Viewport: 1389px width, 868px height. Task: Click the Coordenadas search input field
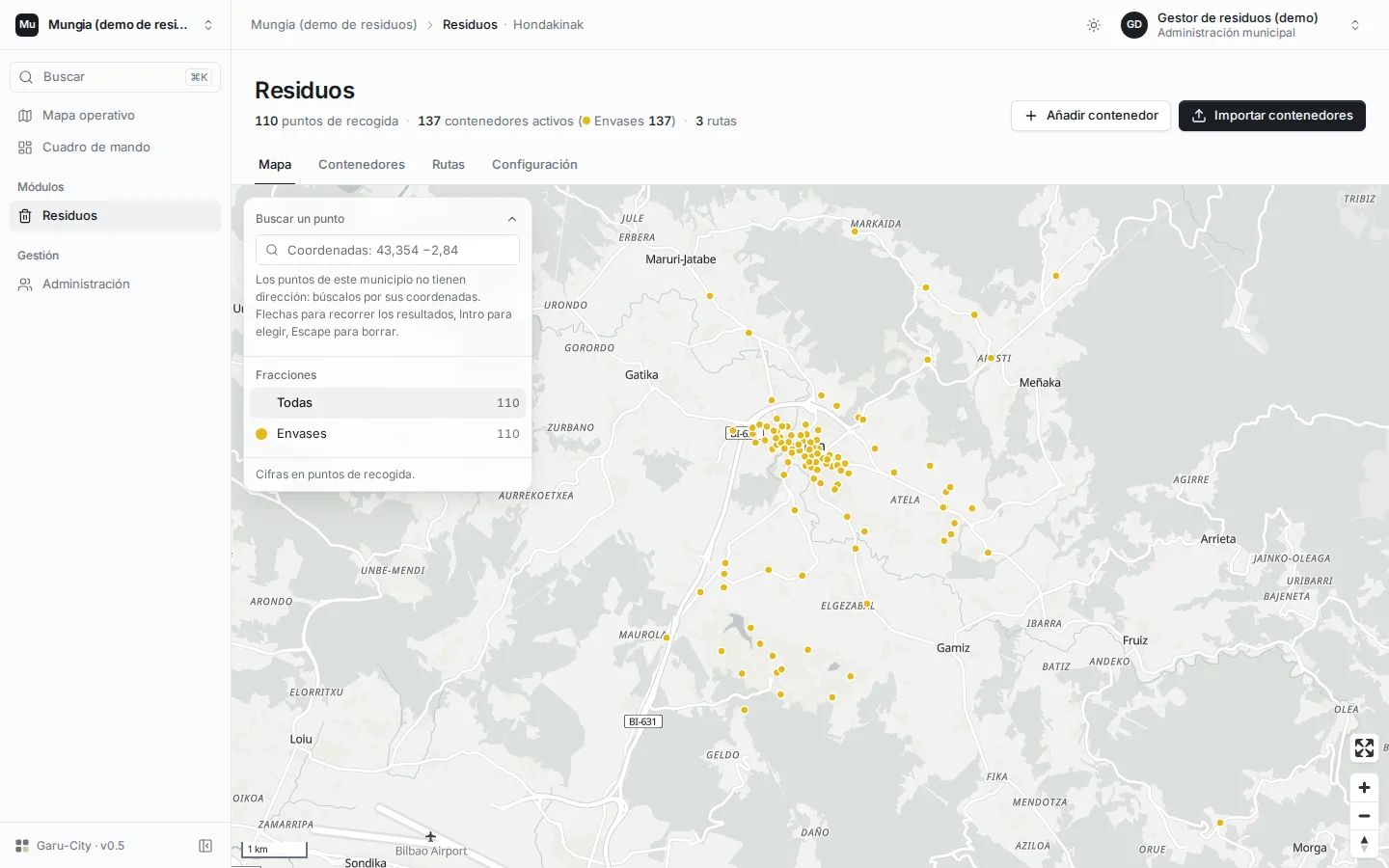point(388,250)
